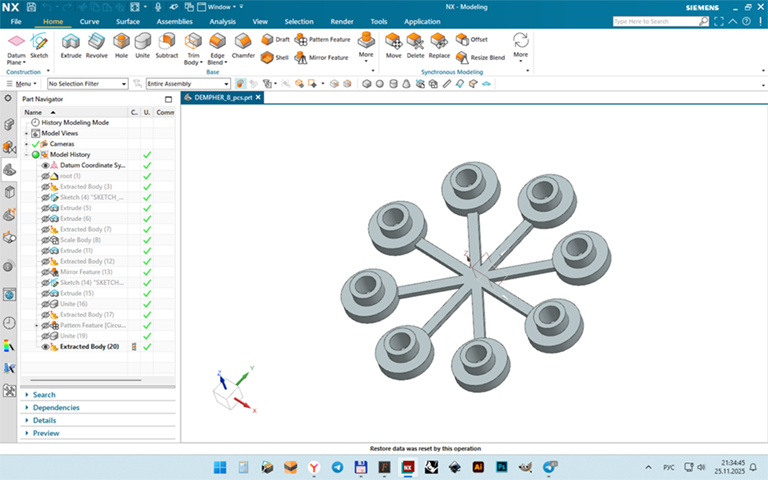Open the Part Navigator sidebar tab
Screen dimensions: 768x480
9,169
